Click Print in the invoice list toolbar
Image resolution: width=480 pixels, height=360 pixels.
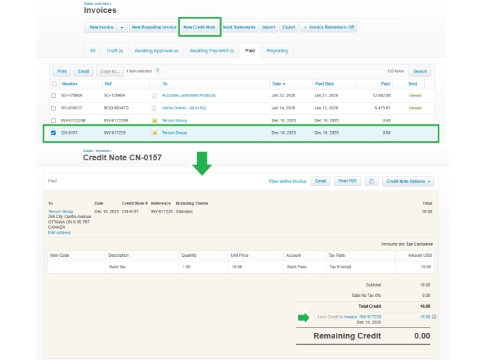pyautogui.click(x=62, y=71)
